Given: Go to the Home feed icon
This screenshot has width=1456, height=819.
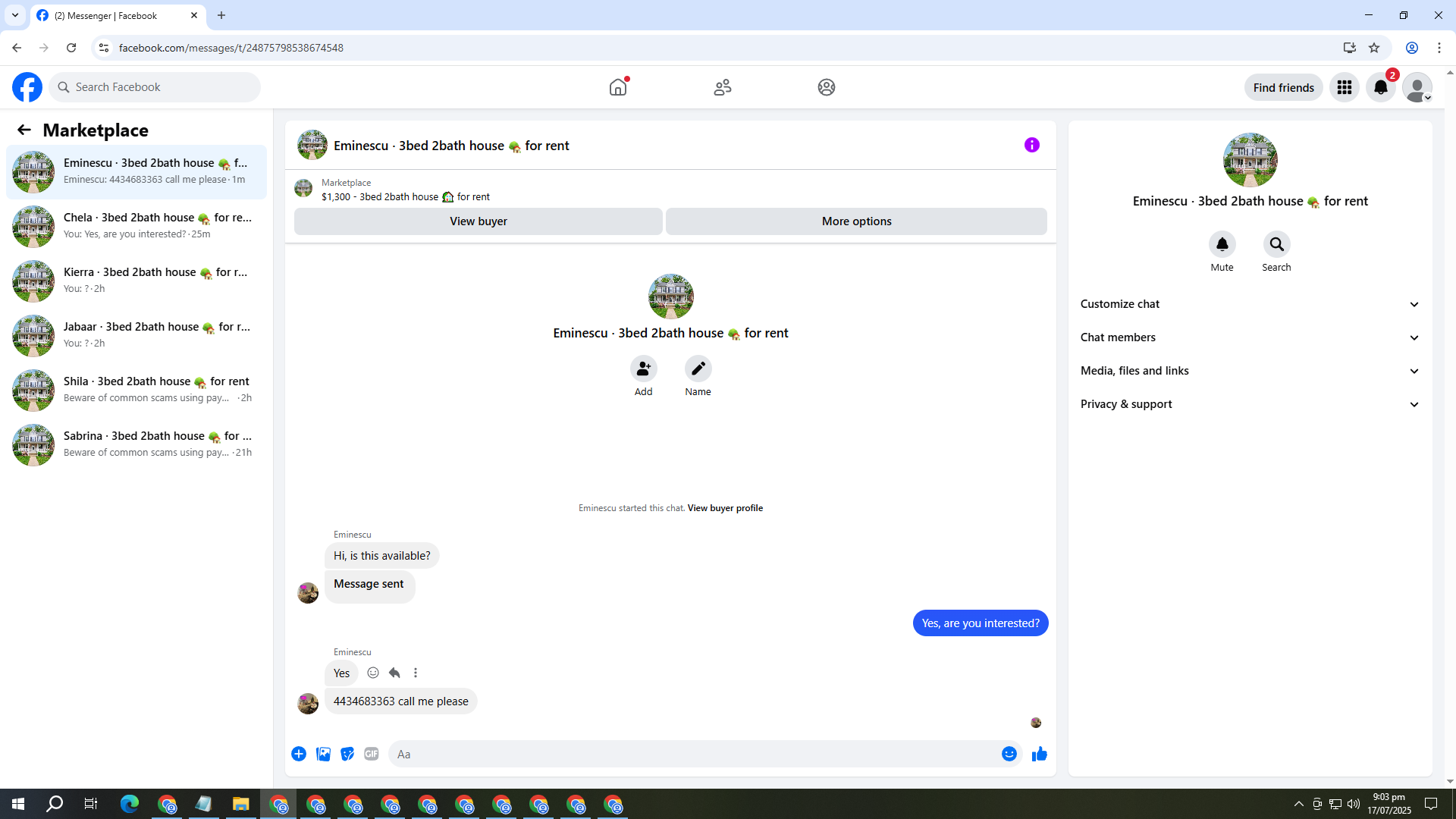Looking at the screenshot, I should pos(618,87).
